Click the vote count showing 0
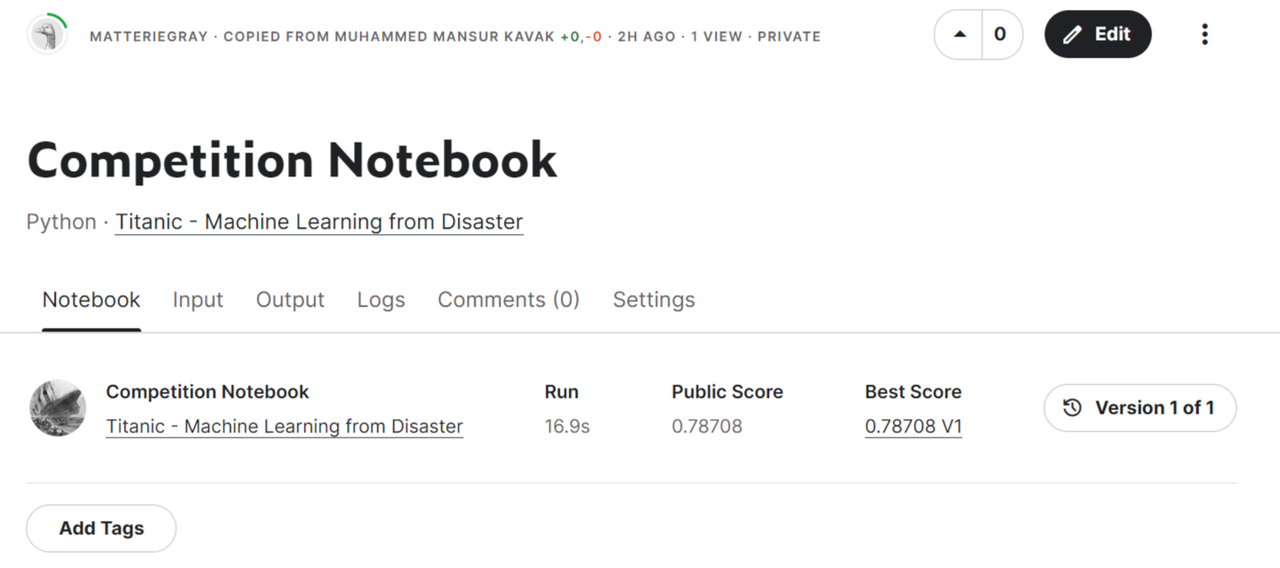 click(1000, 35)
